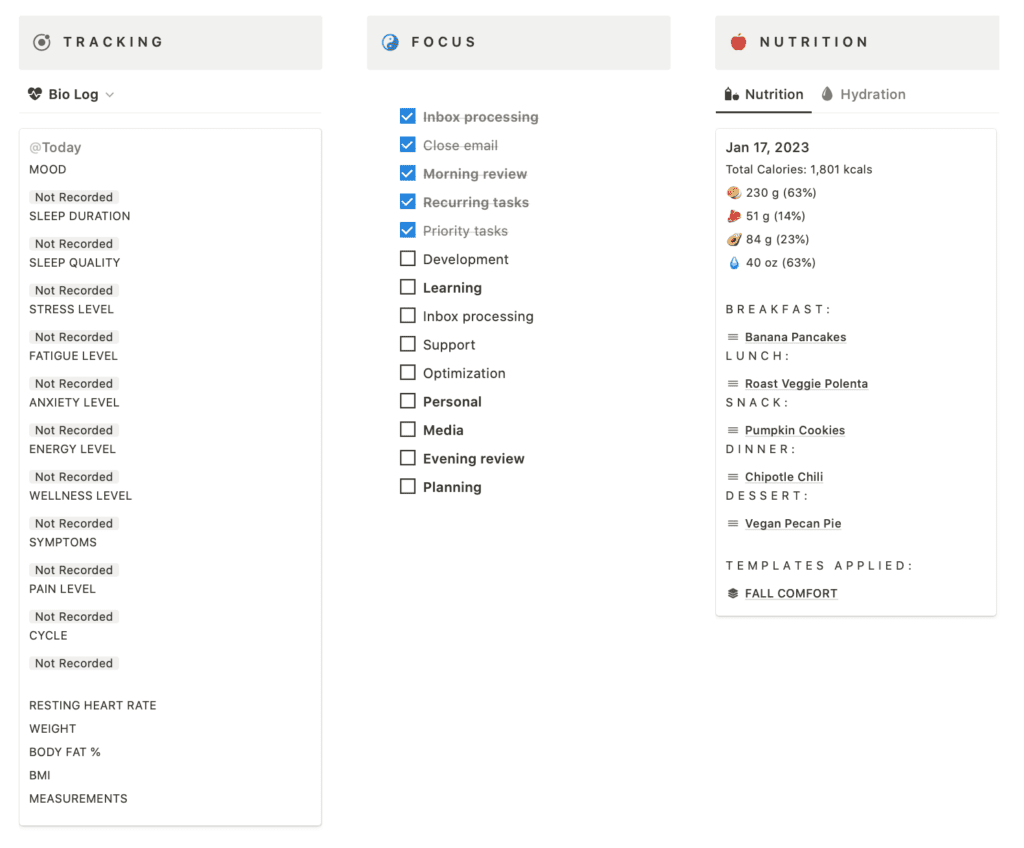Screen dimensions: 1024x848
Task: Click the bottle icon on the Nutrition tab
Action: 731,94
